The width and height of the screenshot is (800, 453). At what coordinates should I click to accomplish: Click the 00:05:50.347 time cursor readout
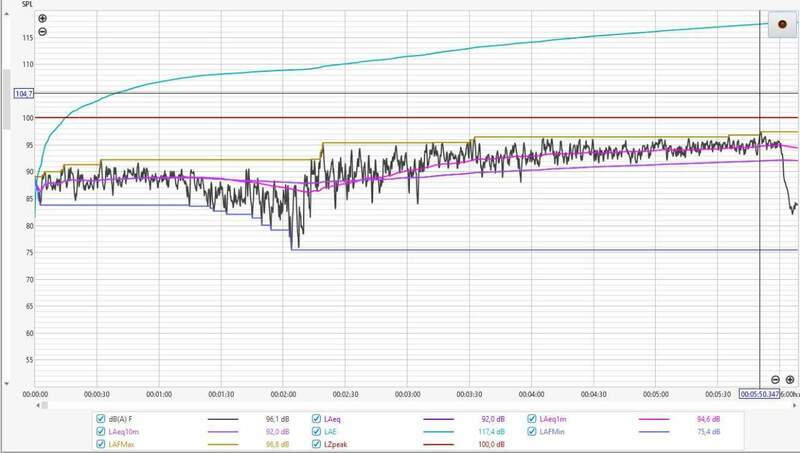[758, 394]
